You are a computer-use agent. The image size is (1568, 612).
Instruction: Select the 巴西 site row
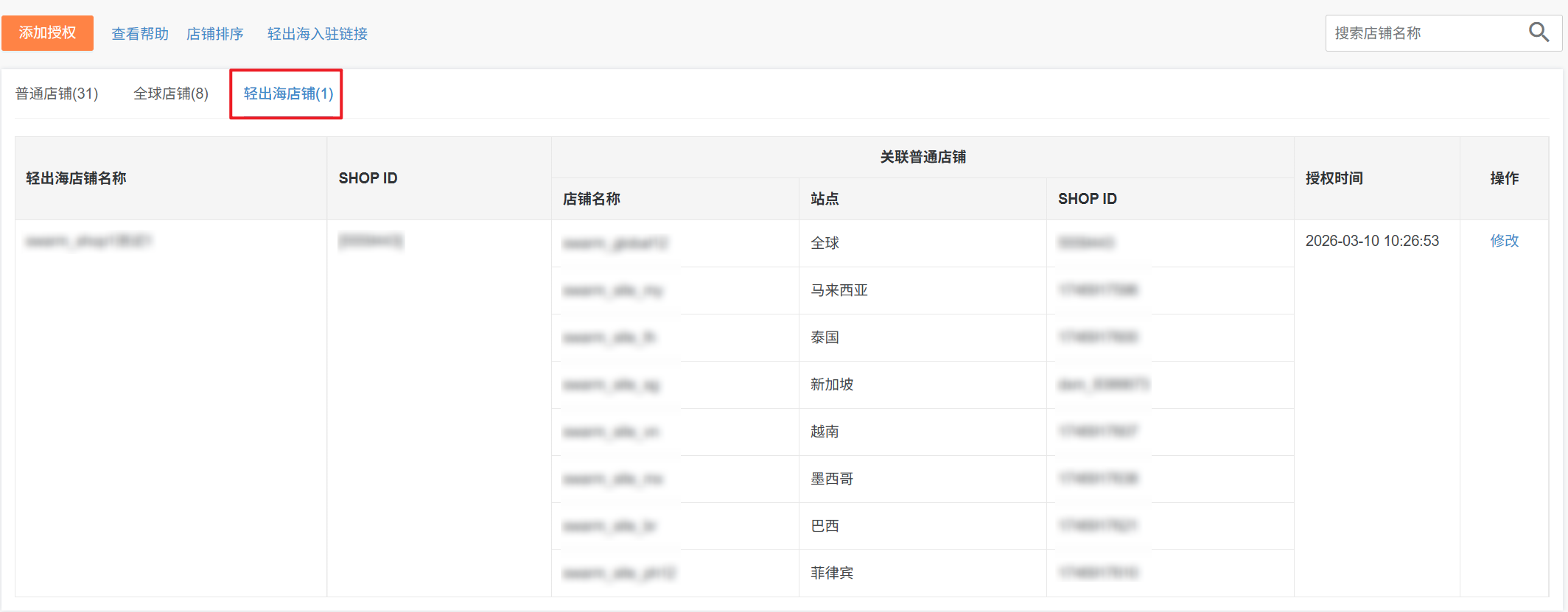point(825,526)
